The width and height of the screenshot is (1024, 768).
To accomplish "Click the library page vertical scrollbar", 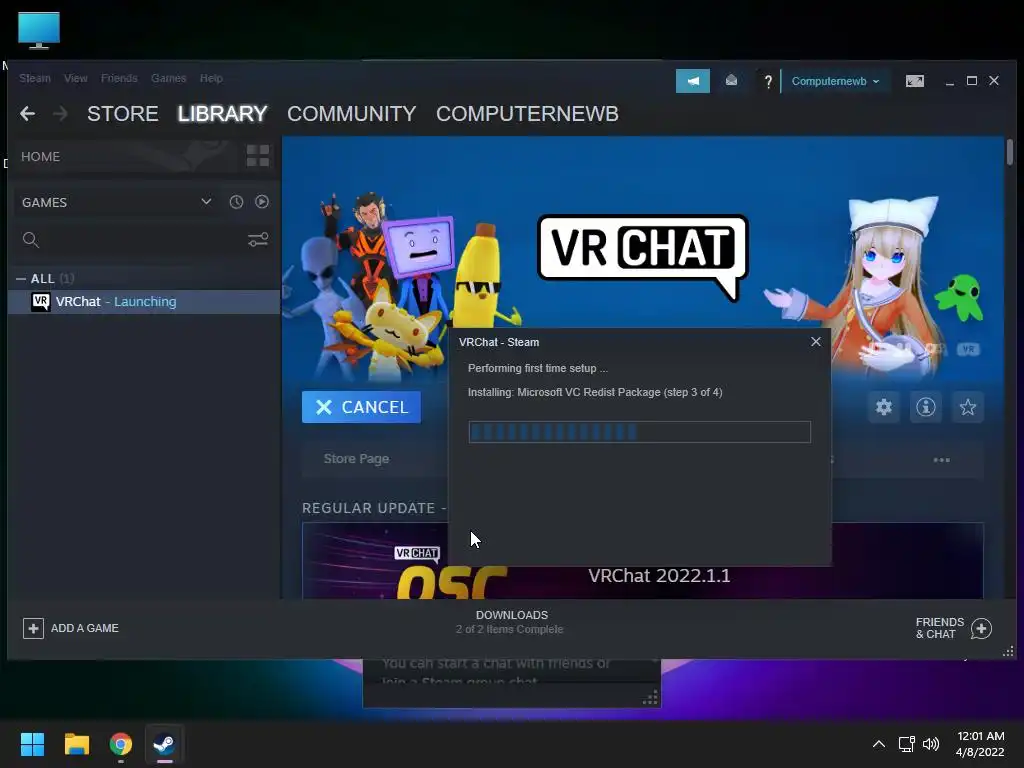I will 1010,152.
